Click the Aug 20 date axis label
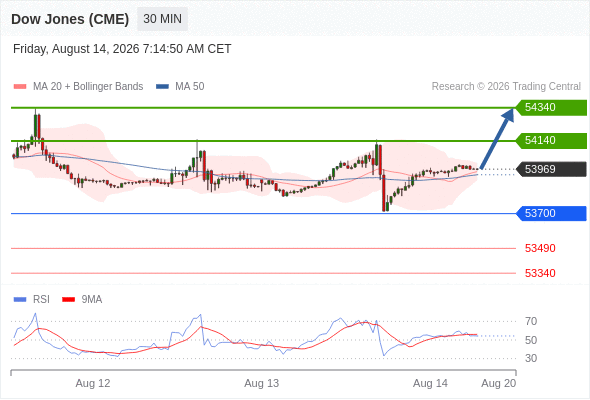590x400 pixels. point(499,383)
